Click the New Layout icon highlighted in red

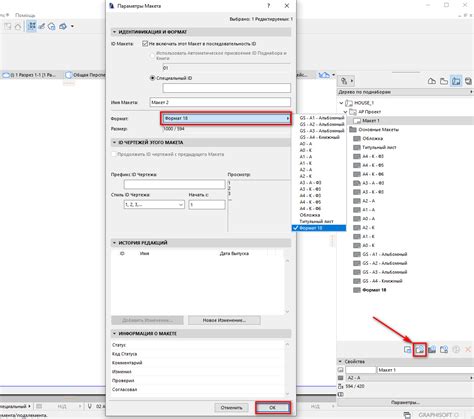point(420,349)
